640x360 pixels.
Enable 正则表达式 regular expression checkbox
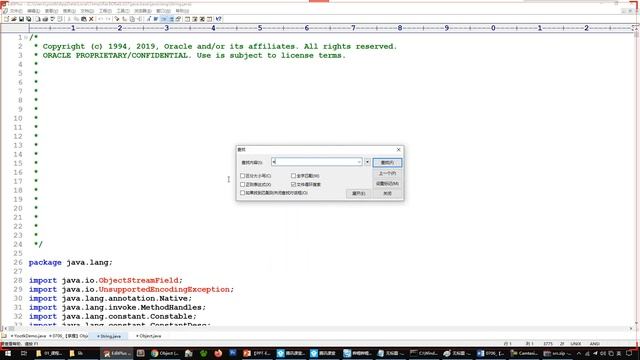242,184
